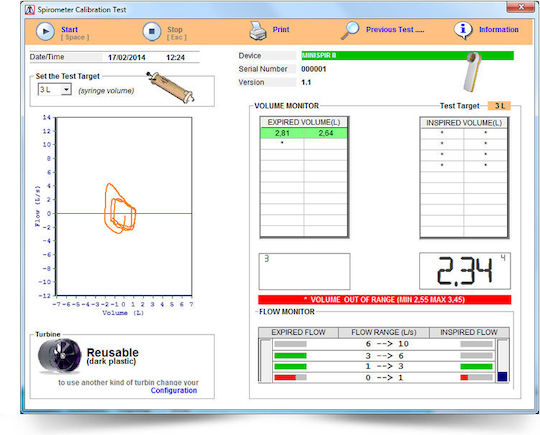Viewport: 540px width, 435px height.
Task: Click the (syringe volume) caption
Action: pos(106,91)
